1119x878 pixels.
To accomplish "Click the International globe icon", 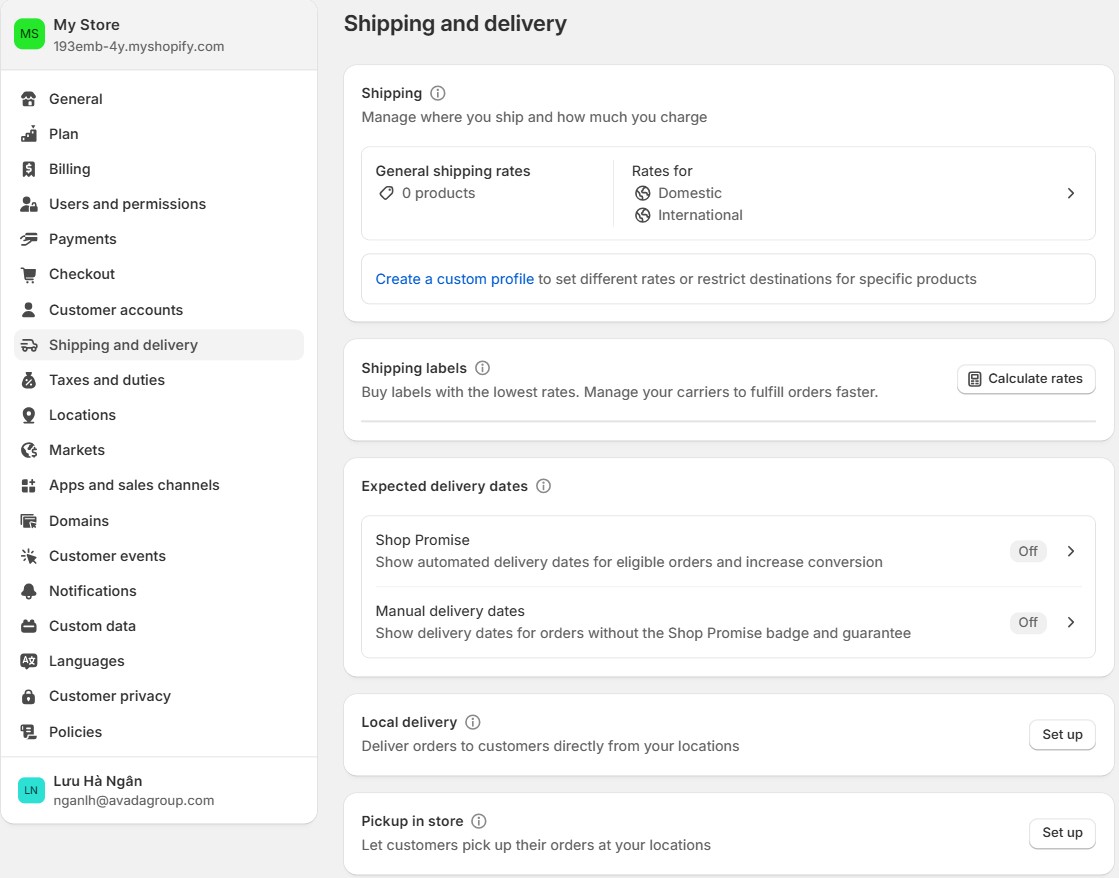I will (x=643, y=216).
